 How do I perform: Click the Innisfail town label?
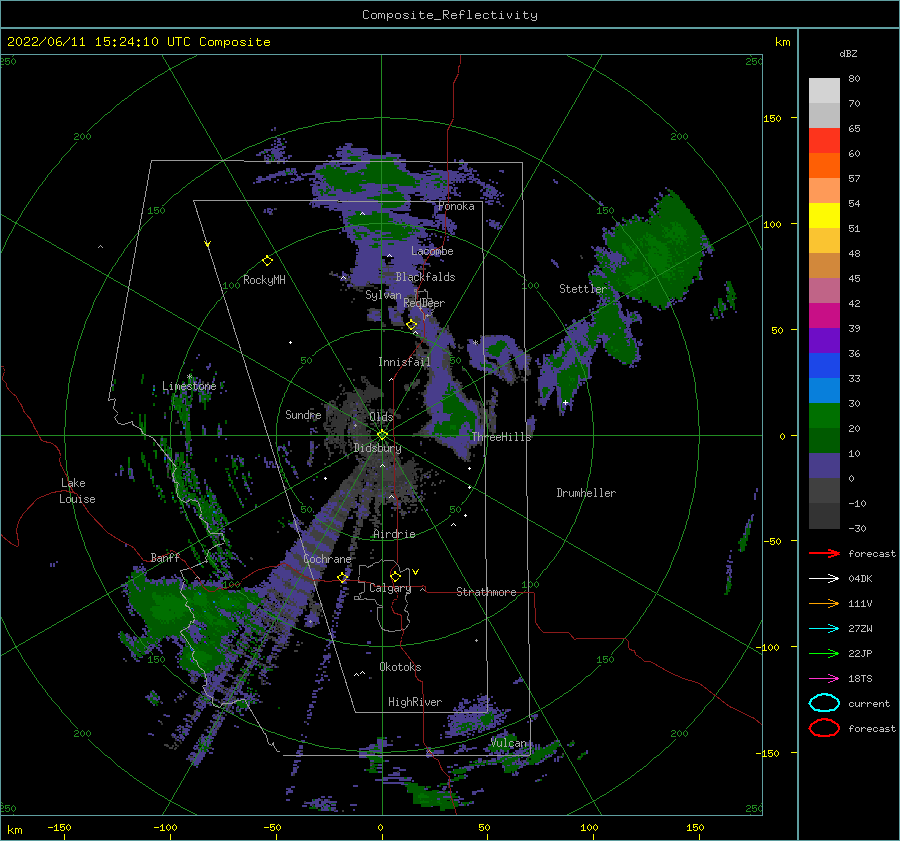click(404, 362)
